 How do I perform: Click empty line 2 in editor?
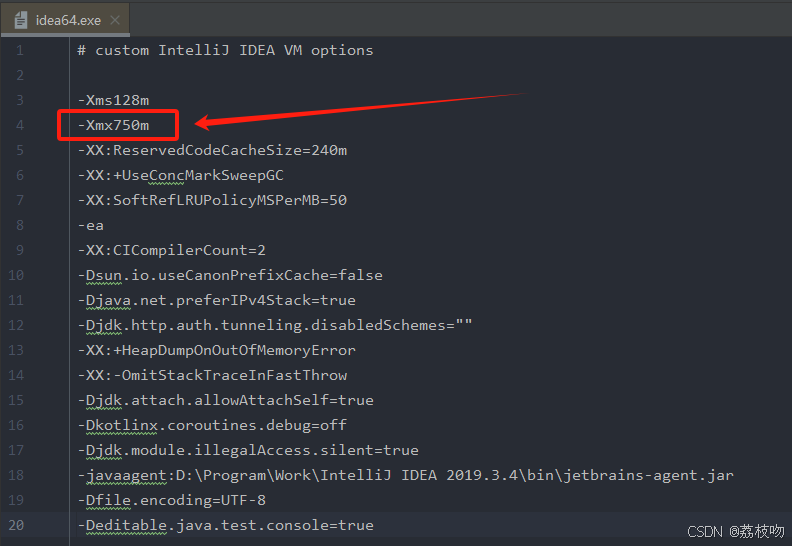coord(429,75)
